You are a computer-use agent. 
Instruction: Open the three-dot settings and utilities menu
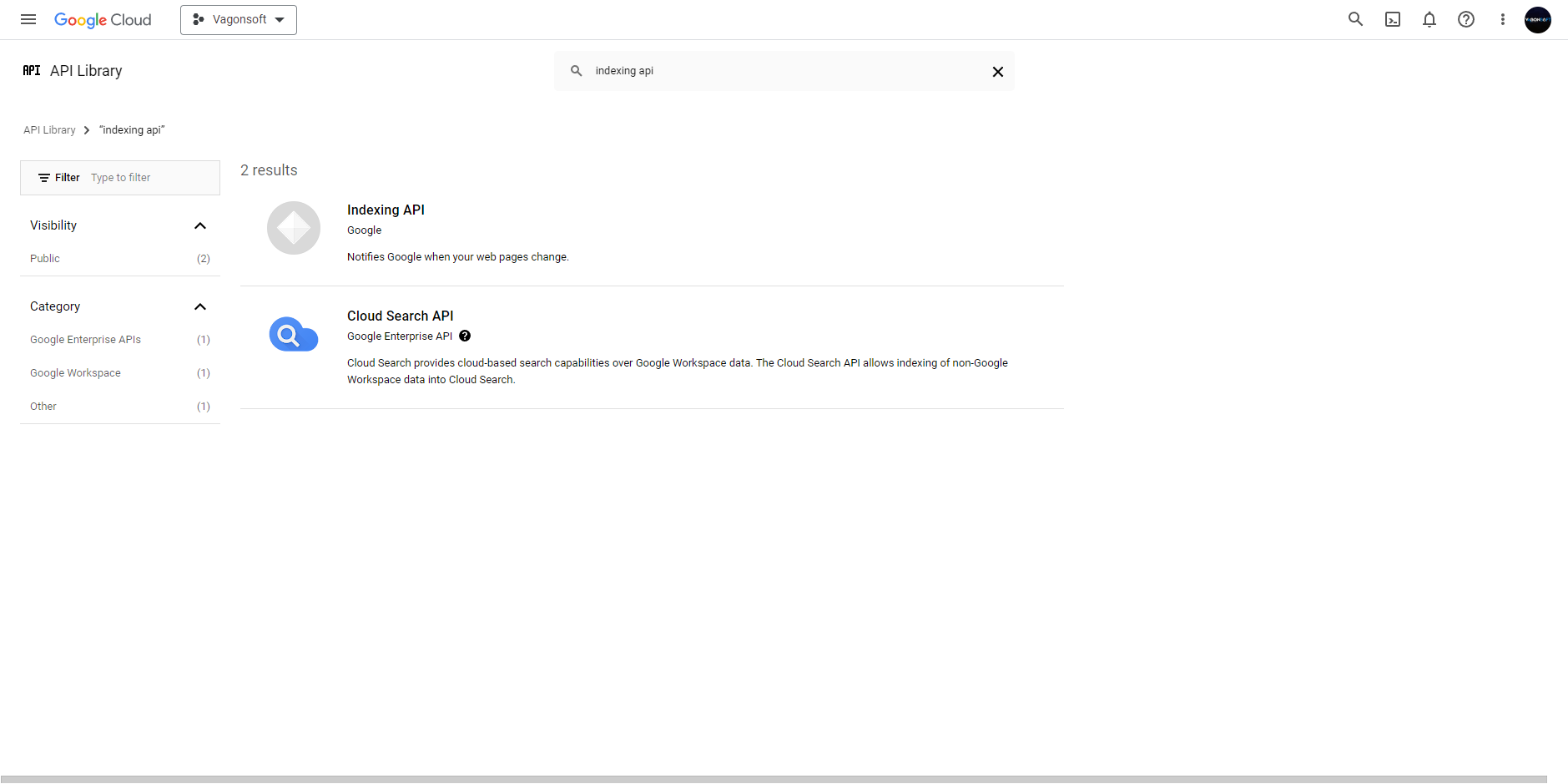pyautogui.click(x=1503, y=19)
